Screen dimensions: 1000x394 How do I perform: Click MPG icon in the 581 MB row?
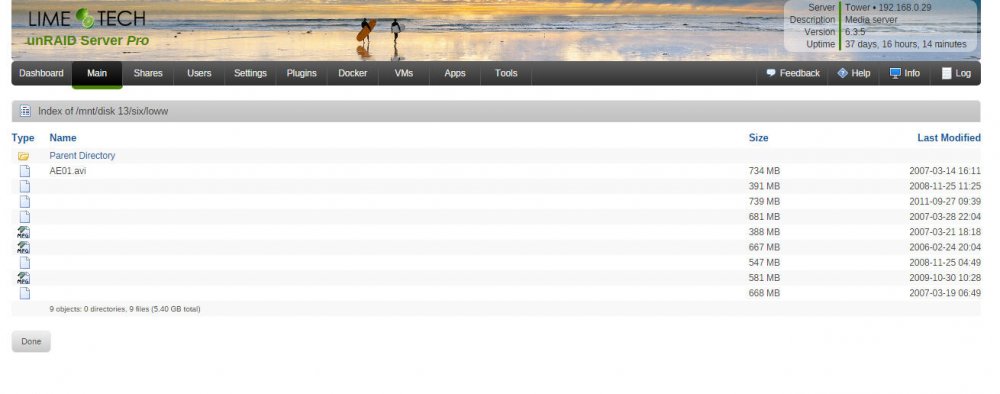coord(24,278)
